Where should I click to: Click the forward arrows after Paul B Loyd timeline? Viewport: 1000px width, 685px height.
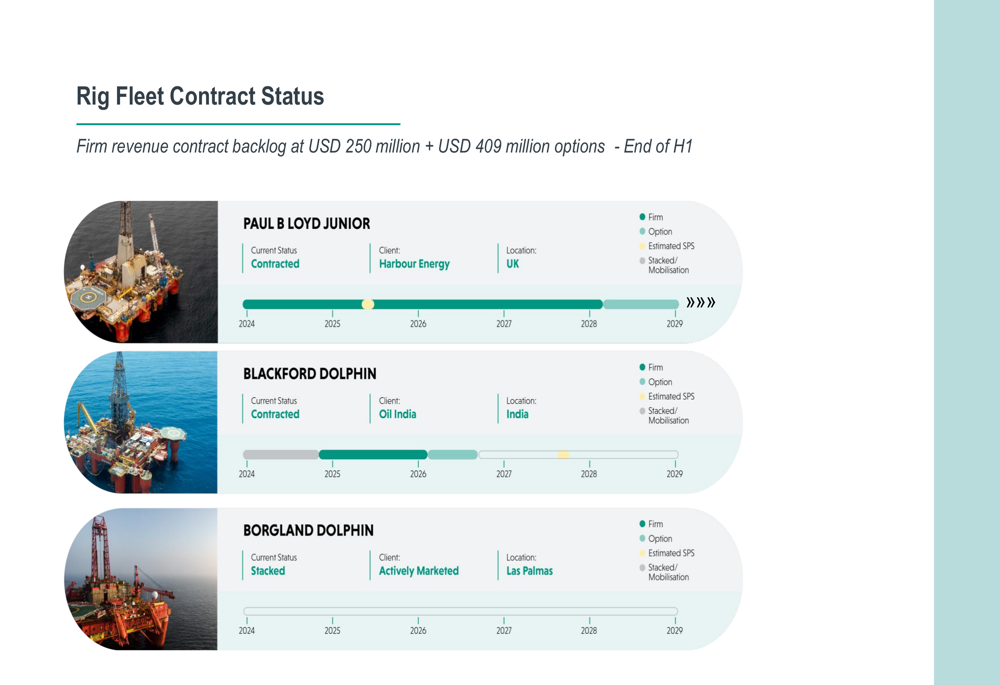pyautogui.click(x=700, y=302)
